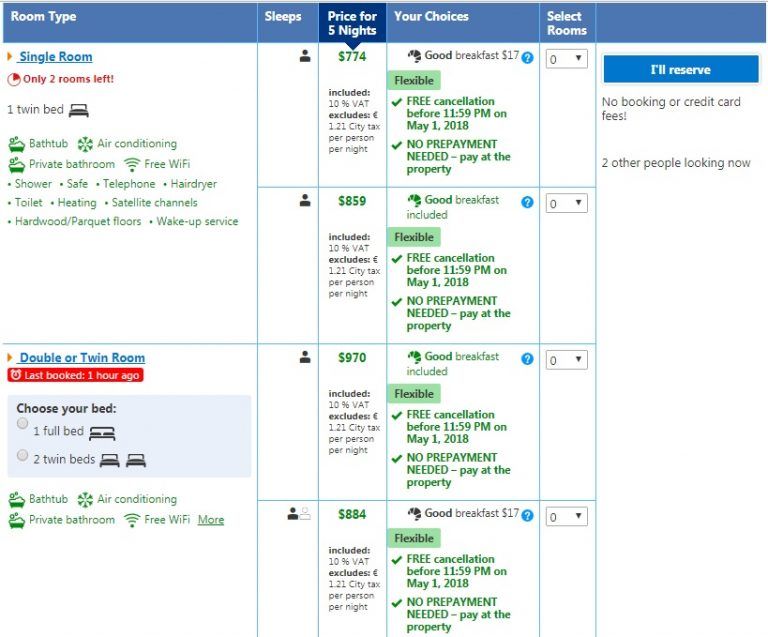The height and width of the screenshot is (637, 768).
Task: Click the clock icon by Only 2 rooms left
Action: coord(14,79)
